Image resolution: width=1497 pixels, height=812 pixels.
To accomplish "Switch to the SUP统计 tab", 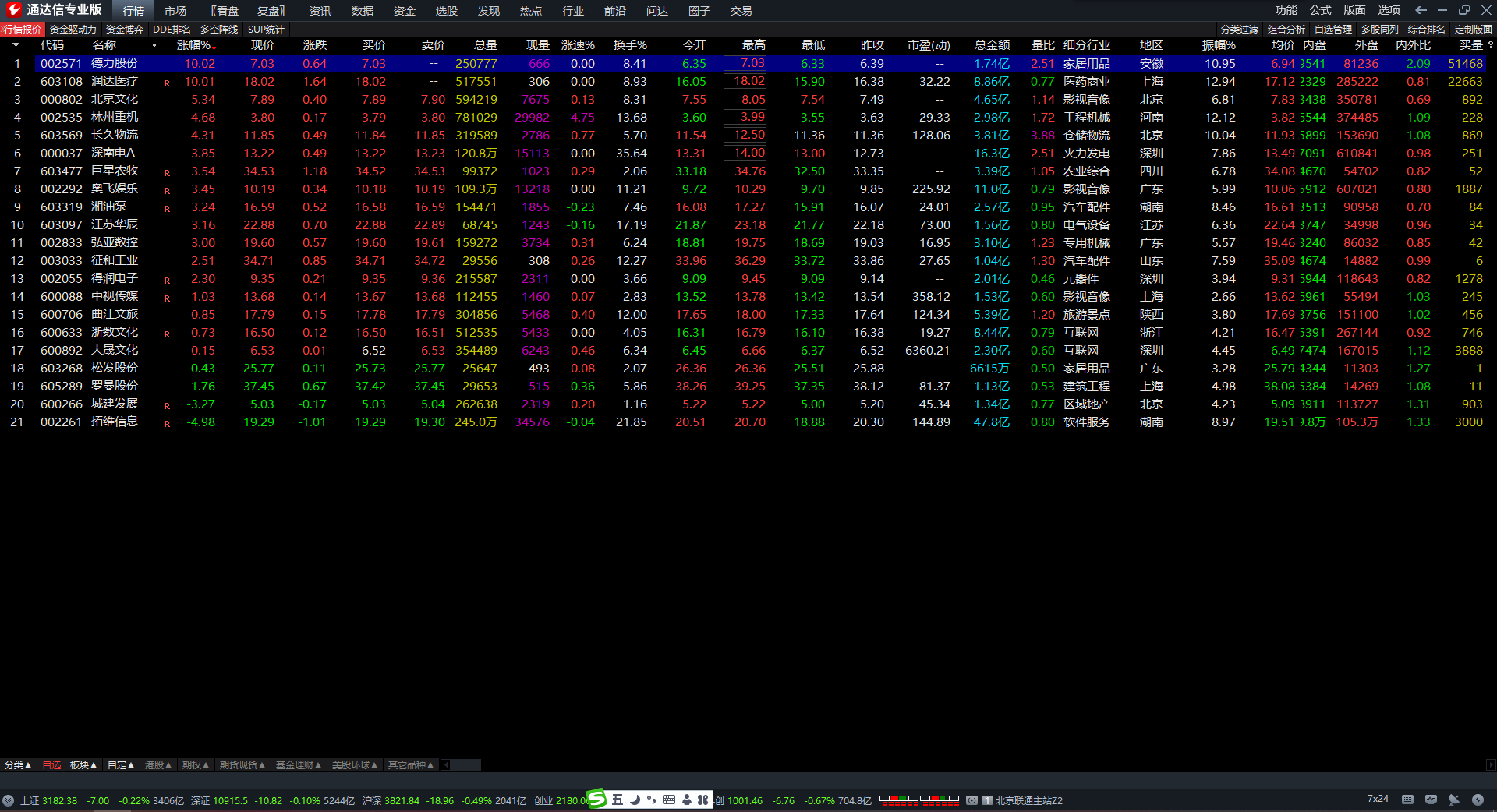I will pos(266,30).
